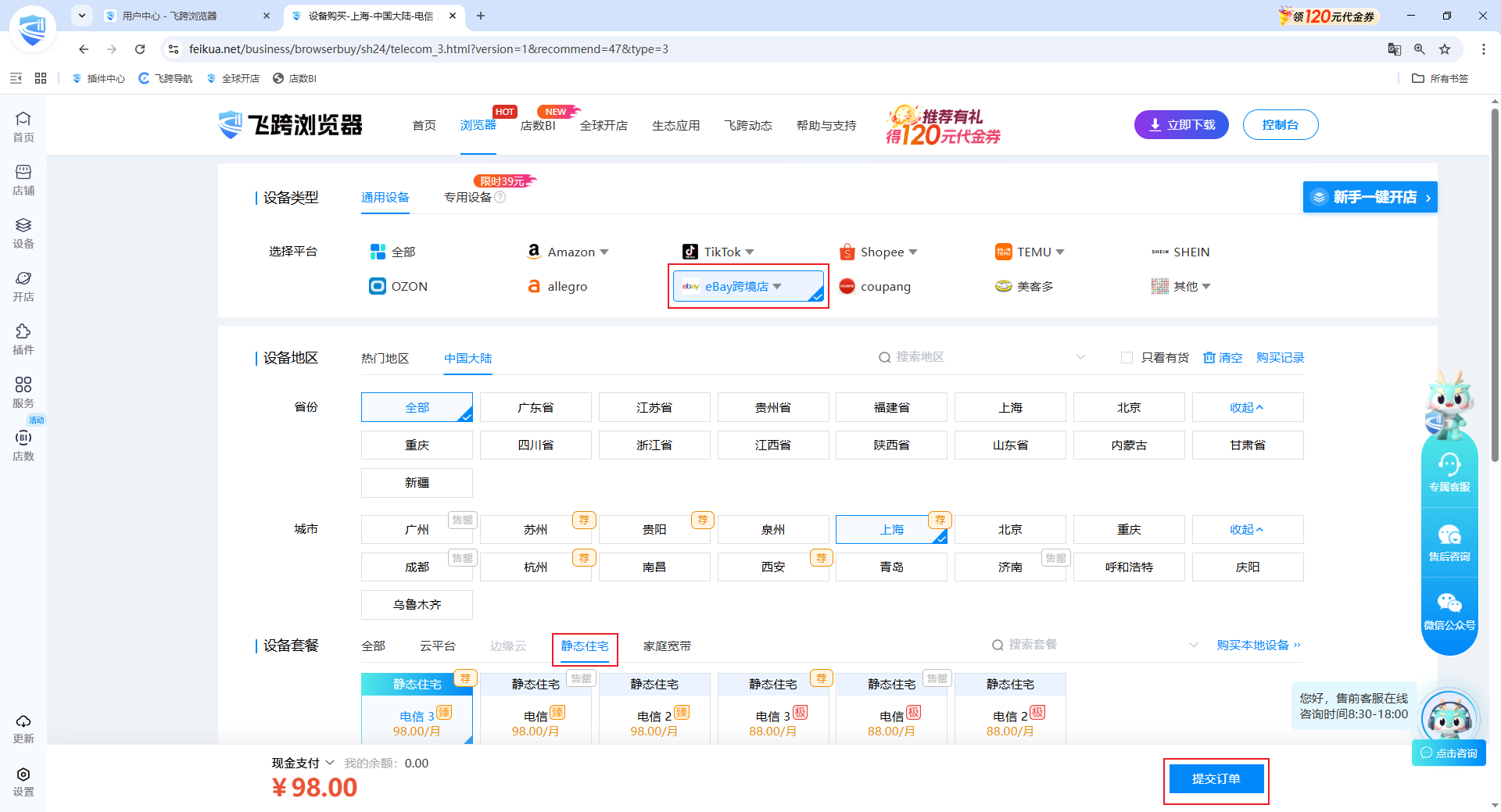
Task: Expand the Shopee platform dropdown
Action: 913,252
